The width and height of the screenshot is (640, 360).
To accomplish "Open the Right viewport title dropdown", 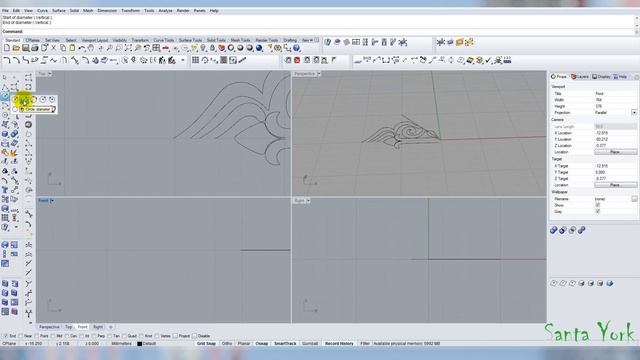I will point(308,200).
